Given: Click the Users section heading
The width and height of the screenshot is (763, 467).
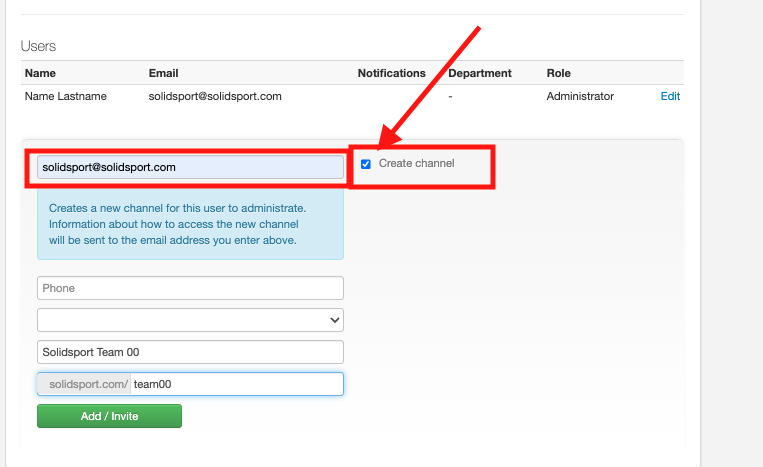Looking at the screenshot, I should [x=39, y=46].
